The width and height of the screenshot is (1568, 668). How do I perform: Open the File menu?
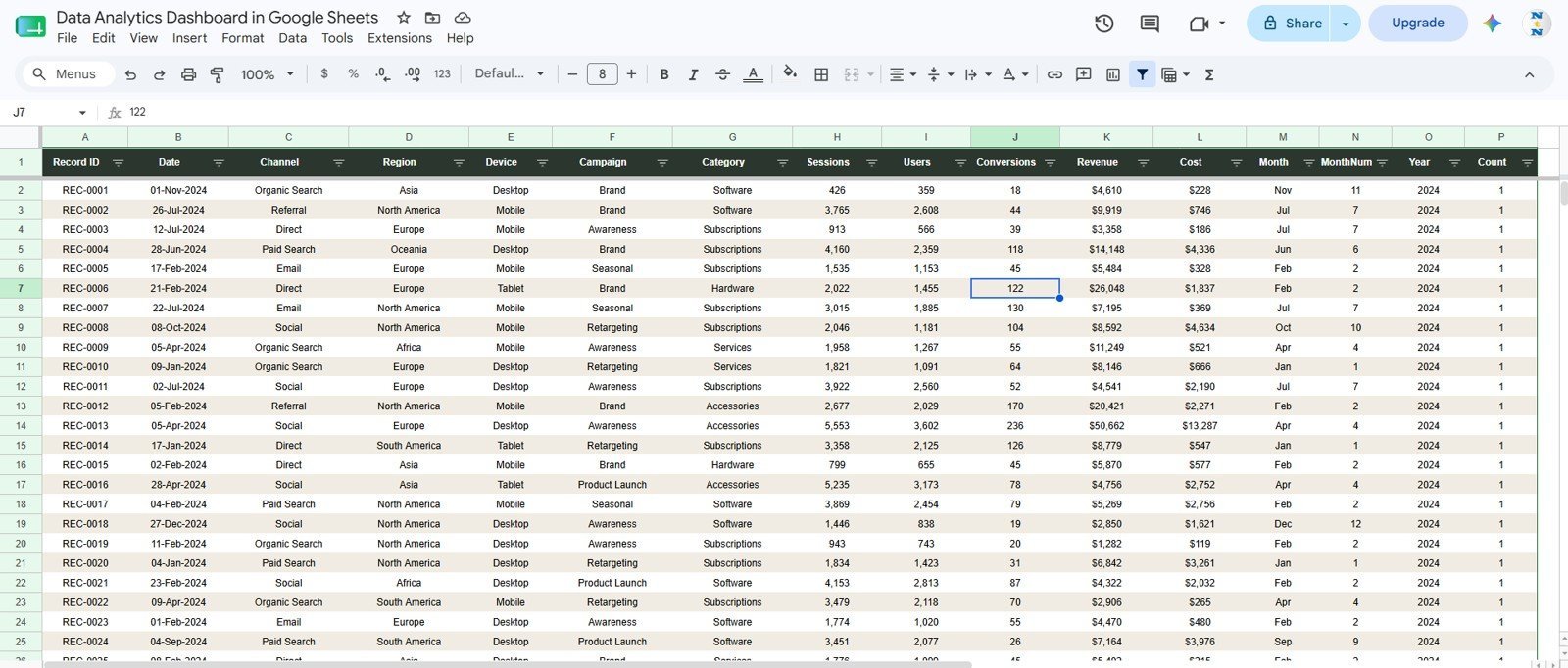(x=68, y=38)
